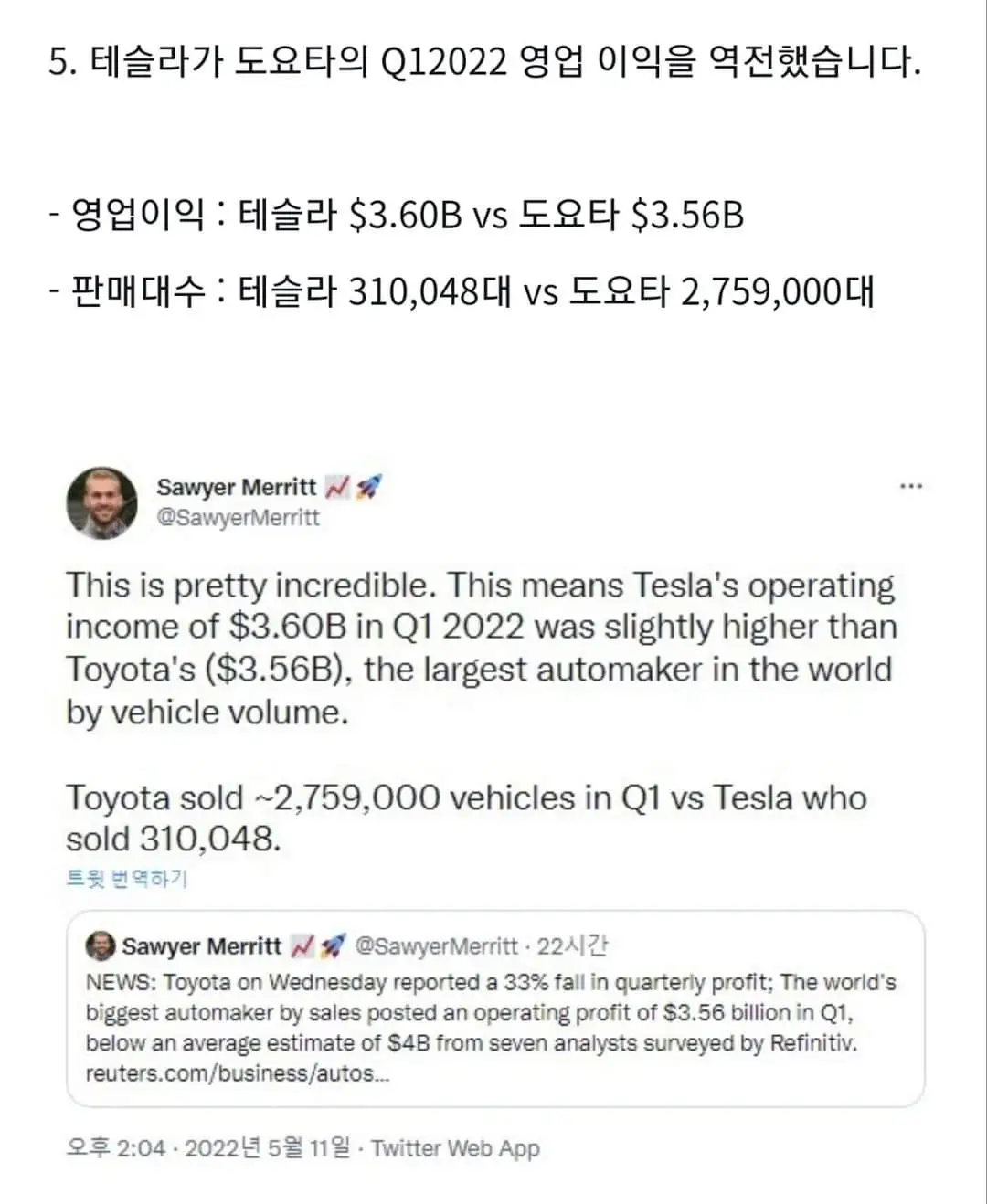This screenshot has width=987, height=1204.
Task: Translate the tweet via 트윗 번역하기
Action: pyautogui.click(x=127, y=879)
